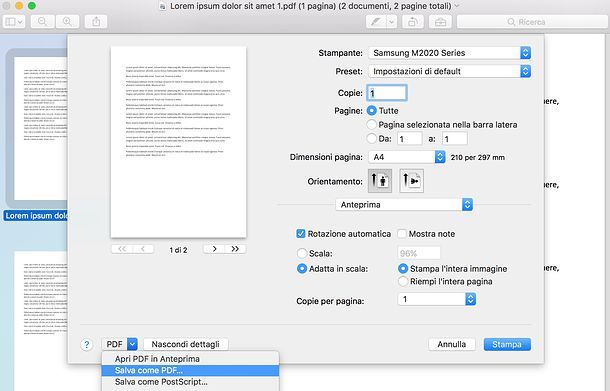Click the print preview page image
The height and width of the screenshot is (391, 610).
[x=179, y=142]
